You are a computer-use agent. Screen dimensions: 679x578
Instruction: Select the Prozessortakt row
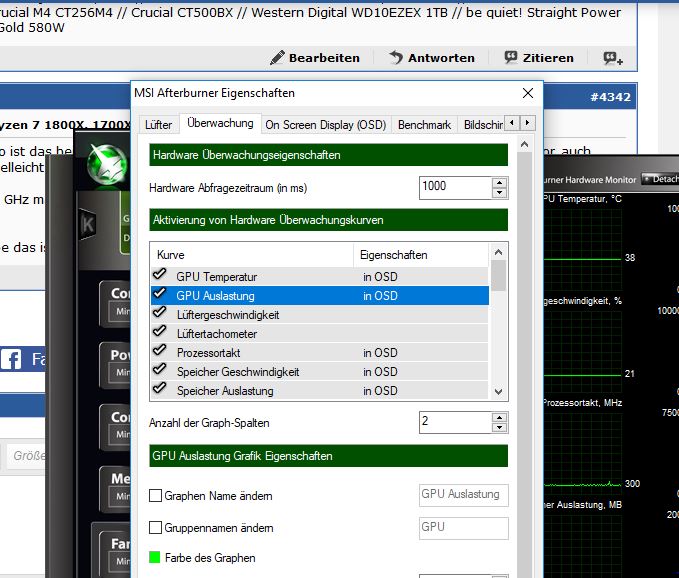[x=320, y=353]
